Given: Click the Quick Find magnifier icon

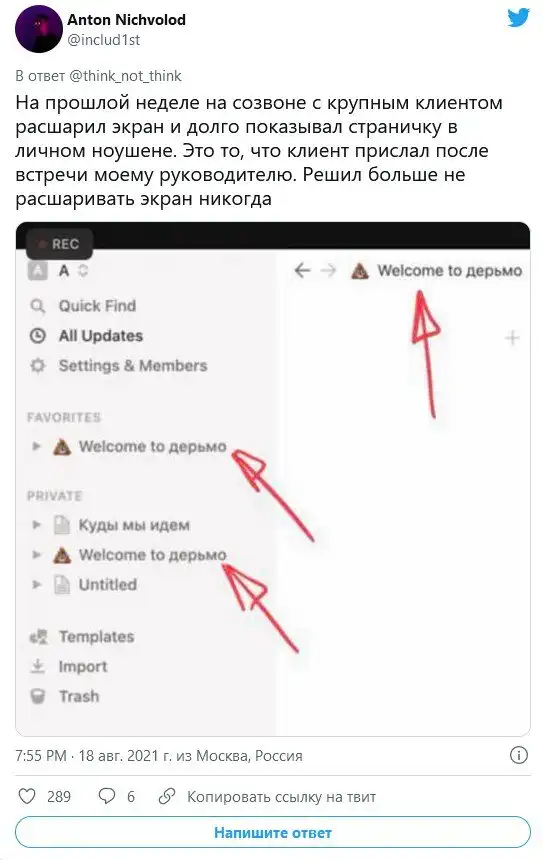Looking at the screenshot, I should point(37,305).
